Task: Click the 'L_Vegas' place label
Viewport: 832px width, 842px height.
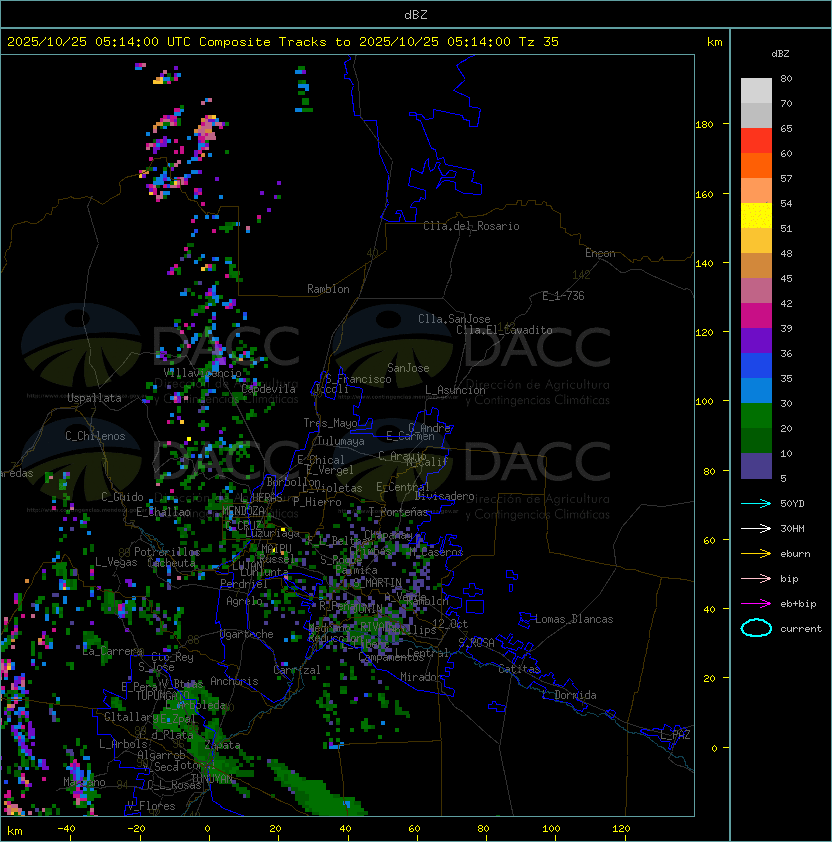Action: coord(116,562)
